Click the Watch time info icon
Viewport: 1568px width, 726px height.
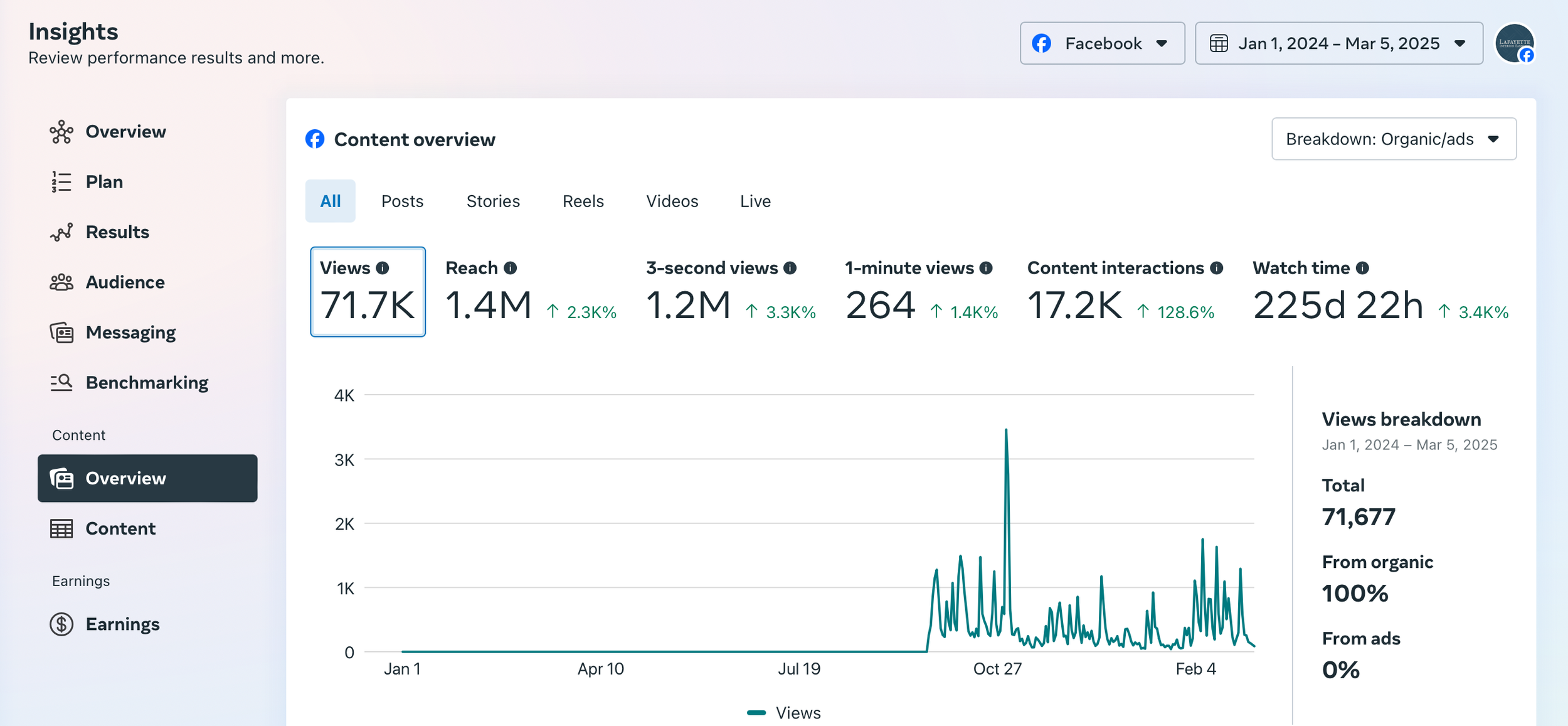[1362, 268]
